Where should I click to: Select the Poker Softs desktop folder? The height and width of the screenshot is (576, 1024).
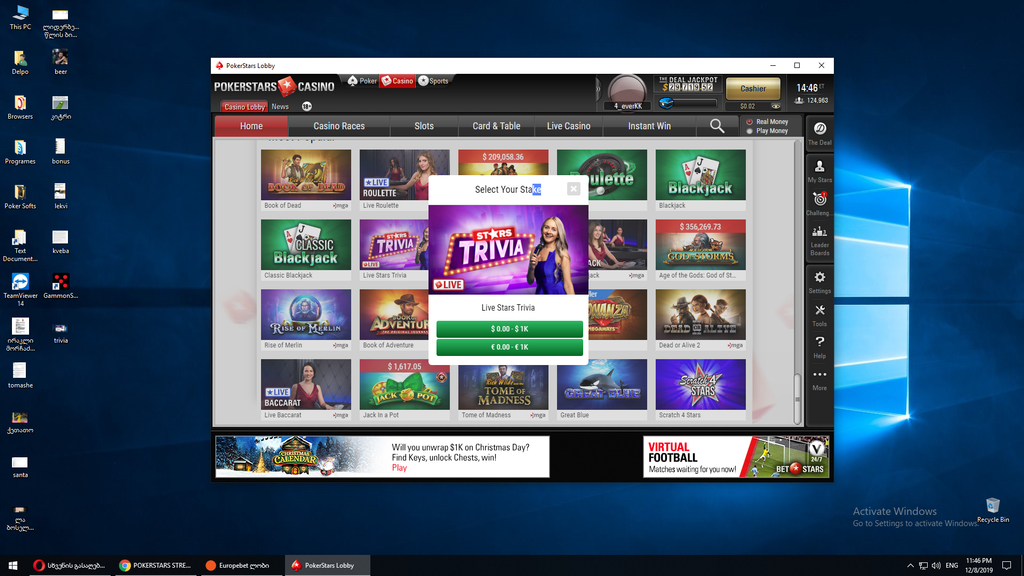coord(20,197)
